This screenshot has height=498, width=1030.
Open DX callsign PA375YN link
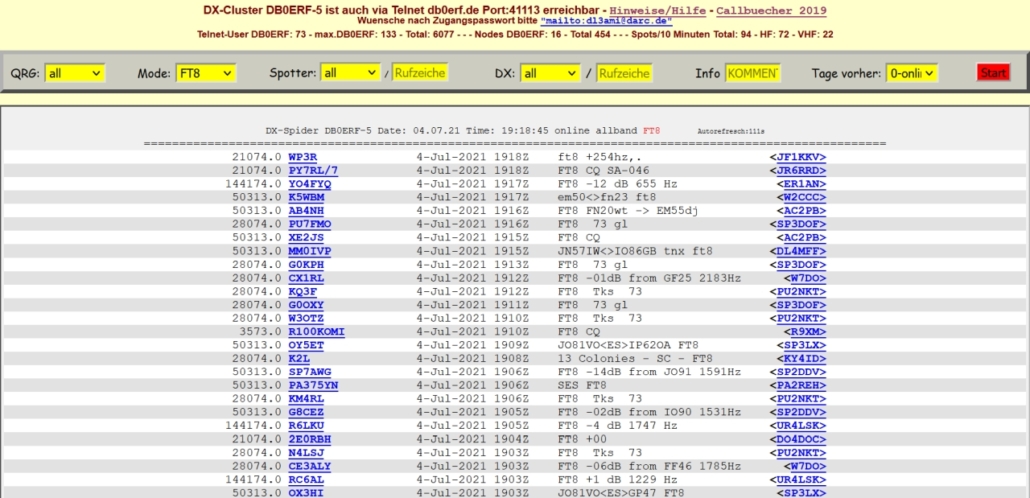pos(313,385)
